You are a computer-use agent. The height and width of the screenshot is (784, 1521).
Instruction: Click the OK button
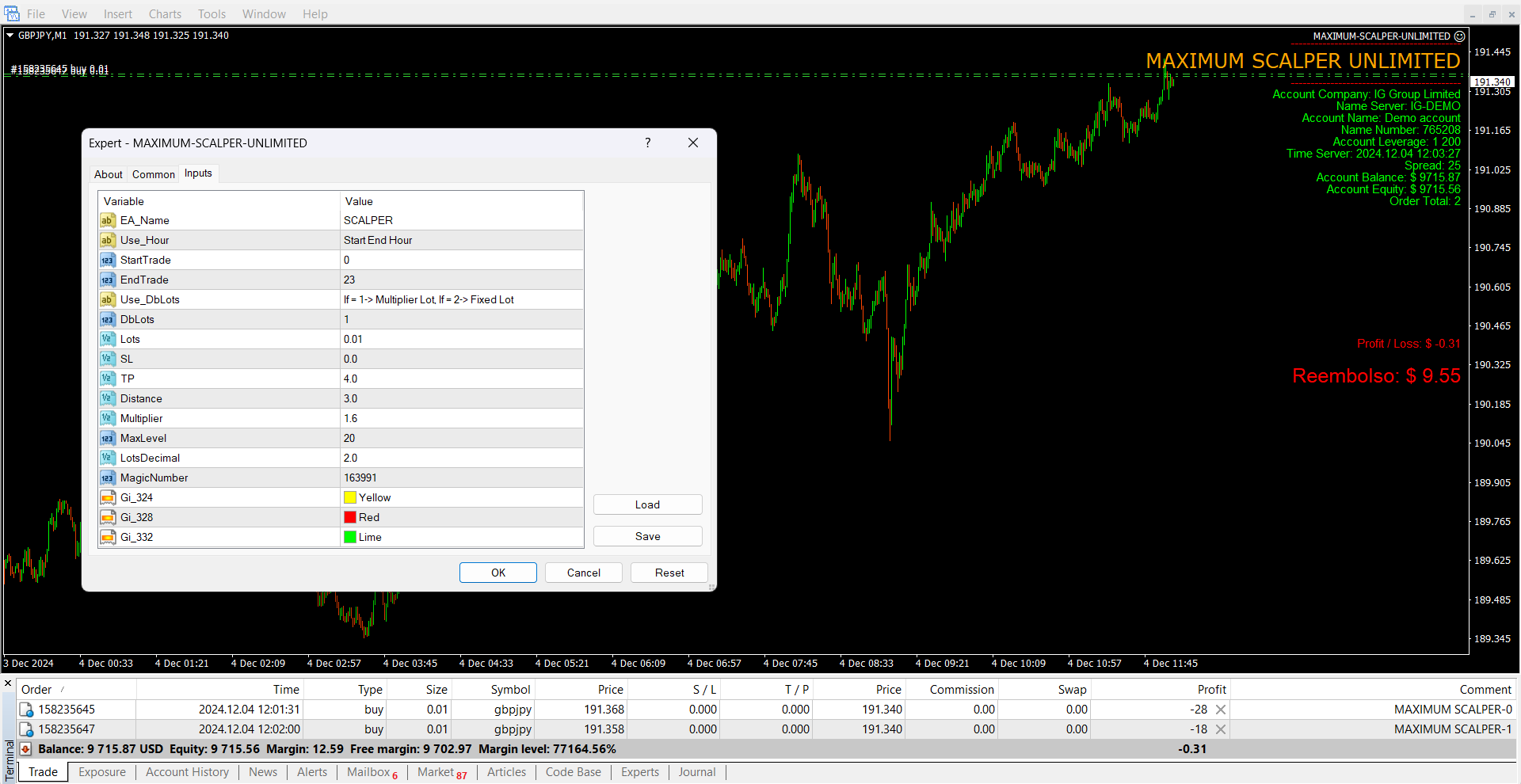click(498, 573)
